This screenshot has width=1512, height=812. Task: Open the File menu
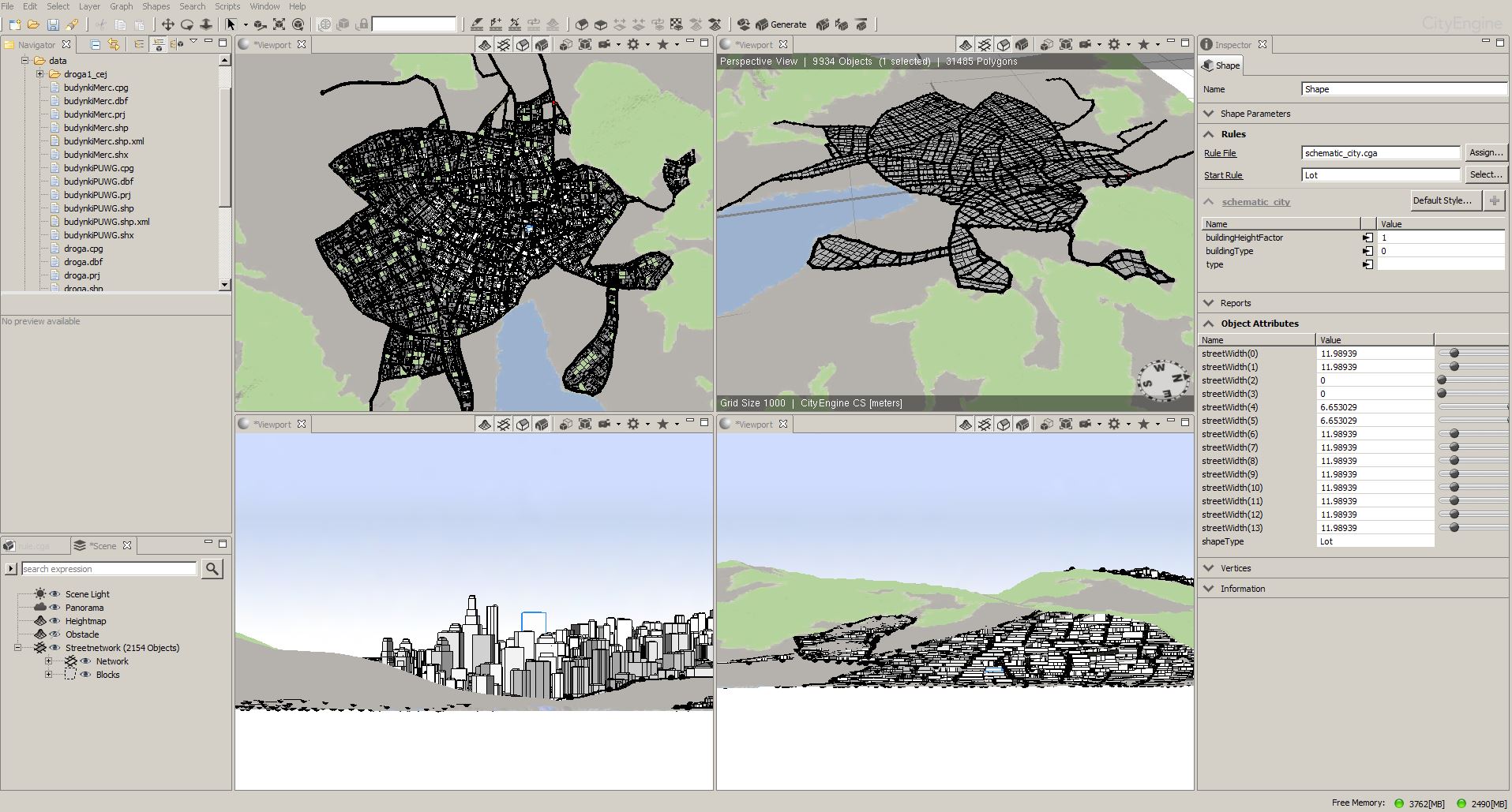point(7,6)
